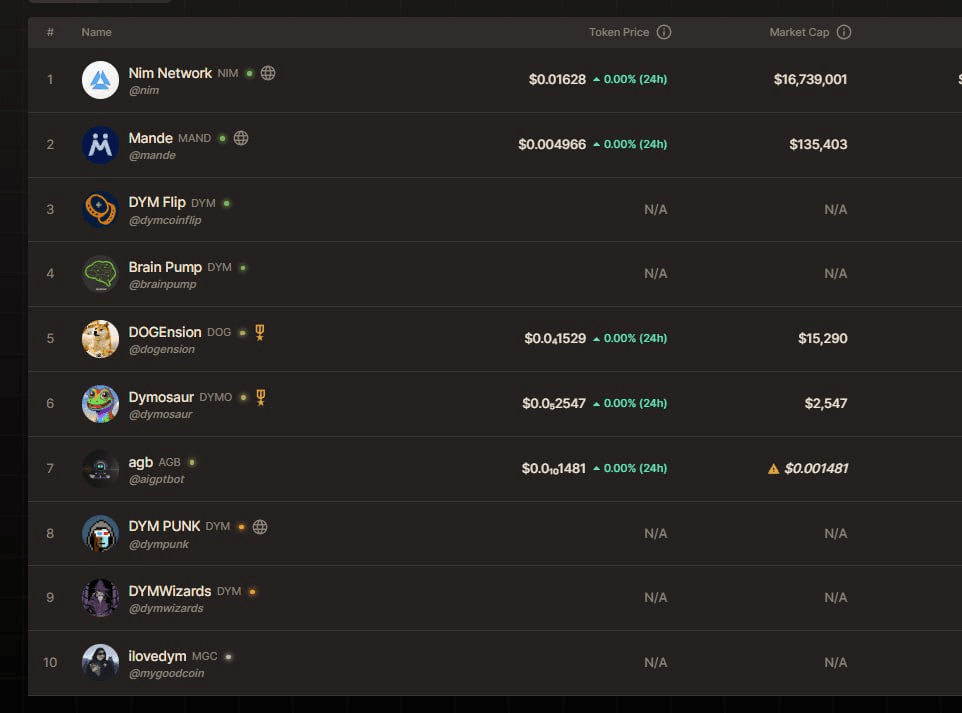Select the DYM Flip coin avatar
This screenshot has height=713, width=962.
[100, 210]
